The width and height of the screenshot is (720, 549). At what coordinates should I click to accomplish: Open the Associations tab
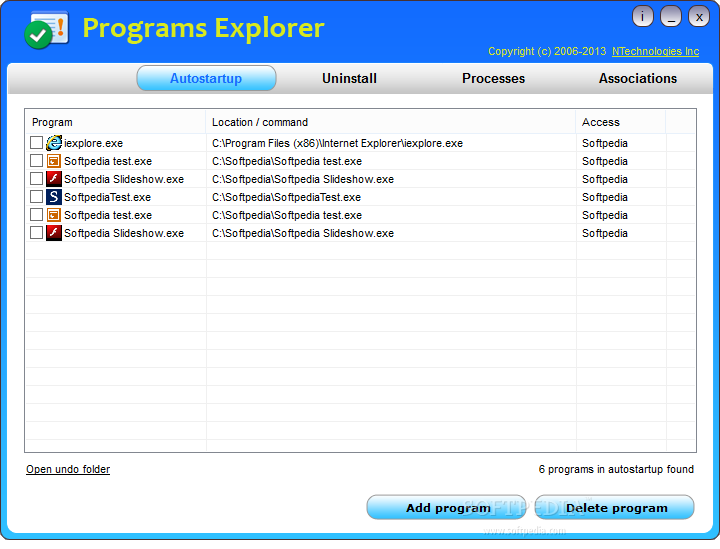click(637, 78)
